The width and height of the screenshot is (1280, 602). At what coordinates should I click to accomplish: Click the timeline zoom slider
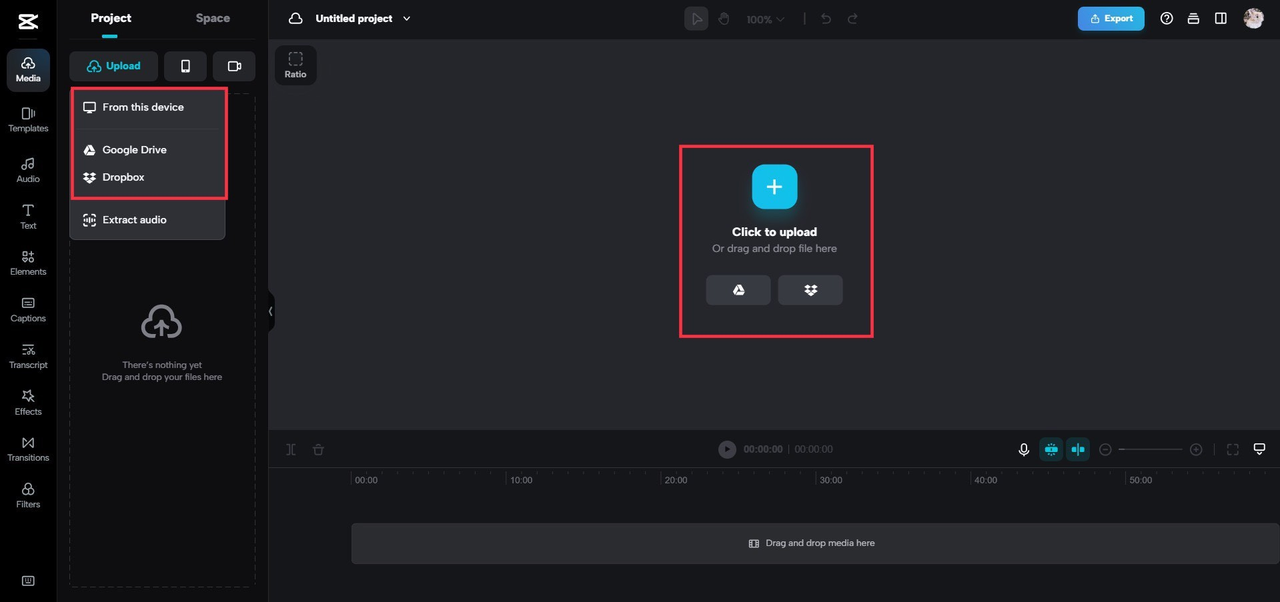(1150, 450)
